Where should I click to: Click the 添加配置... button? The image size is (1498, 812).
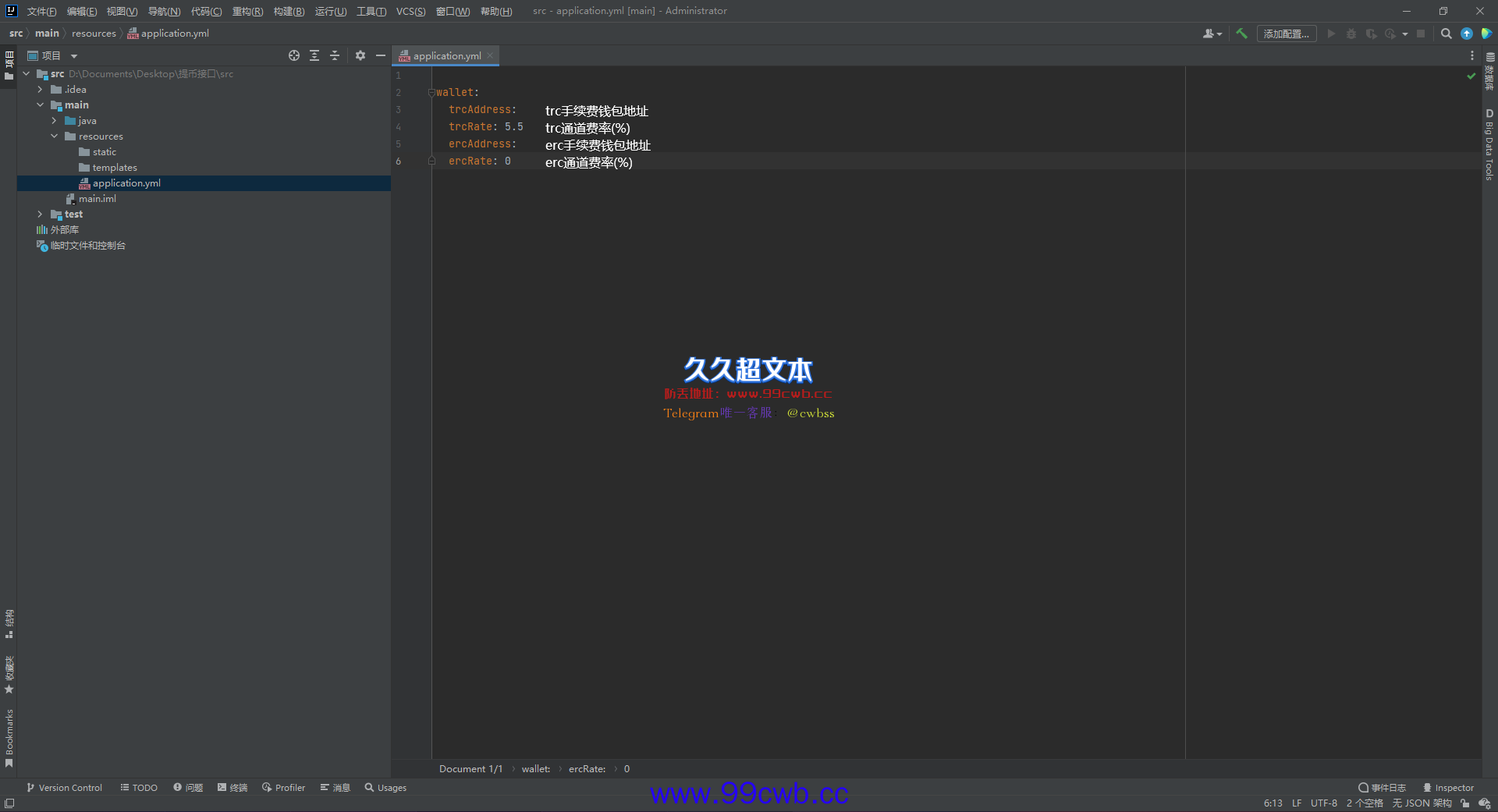click(x=1287, y=34)
